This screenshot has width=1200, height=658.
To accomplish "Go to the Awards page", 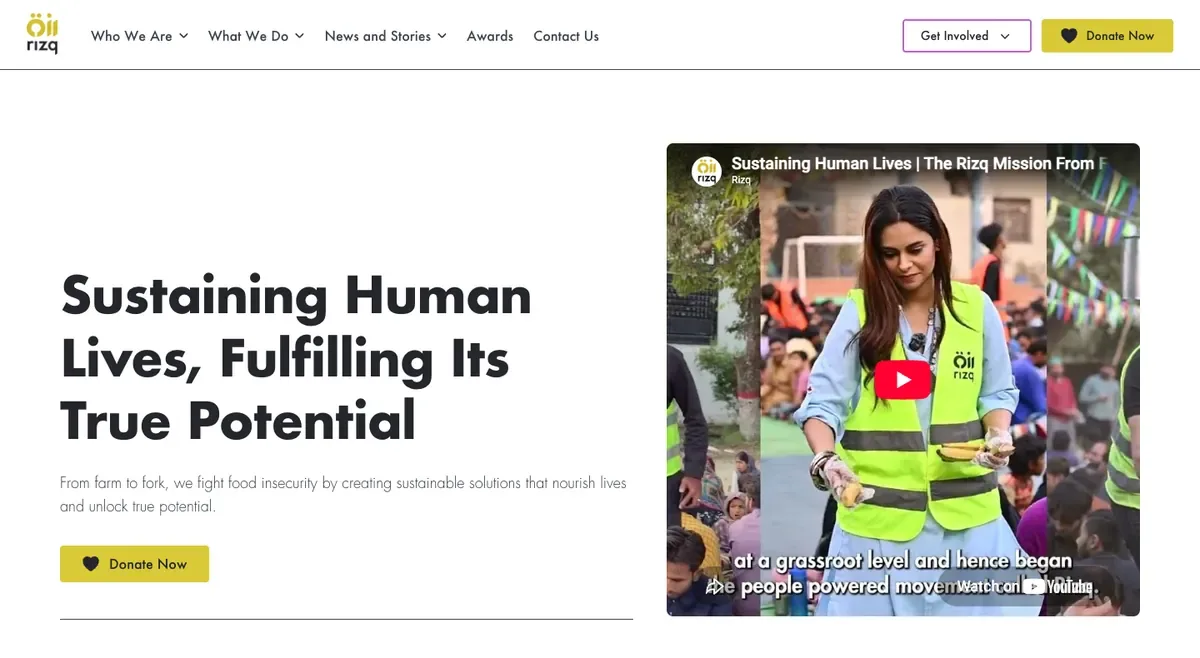I will [x=490, y=36].
